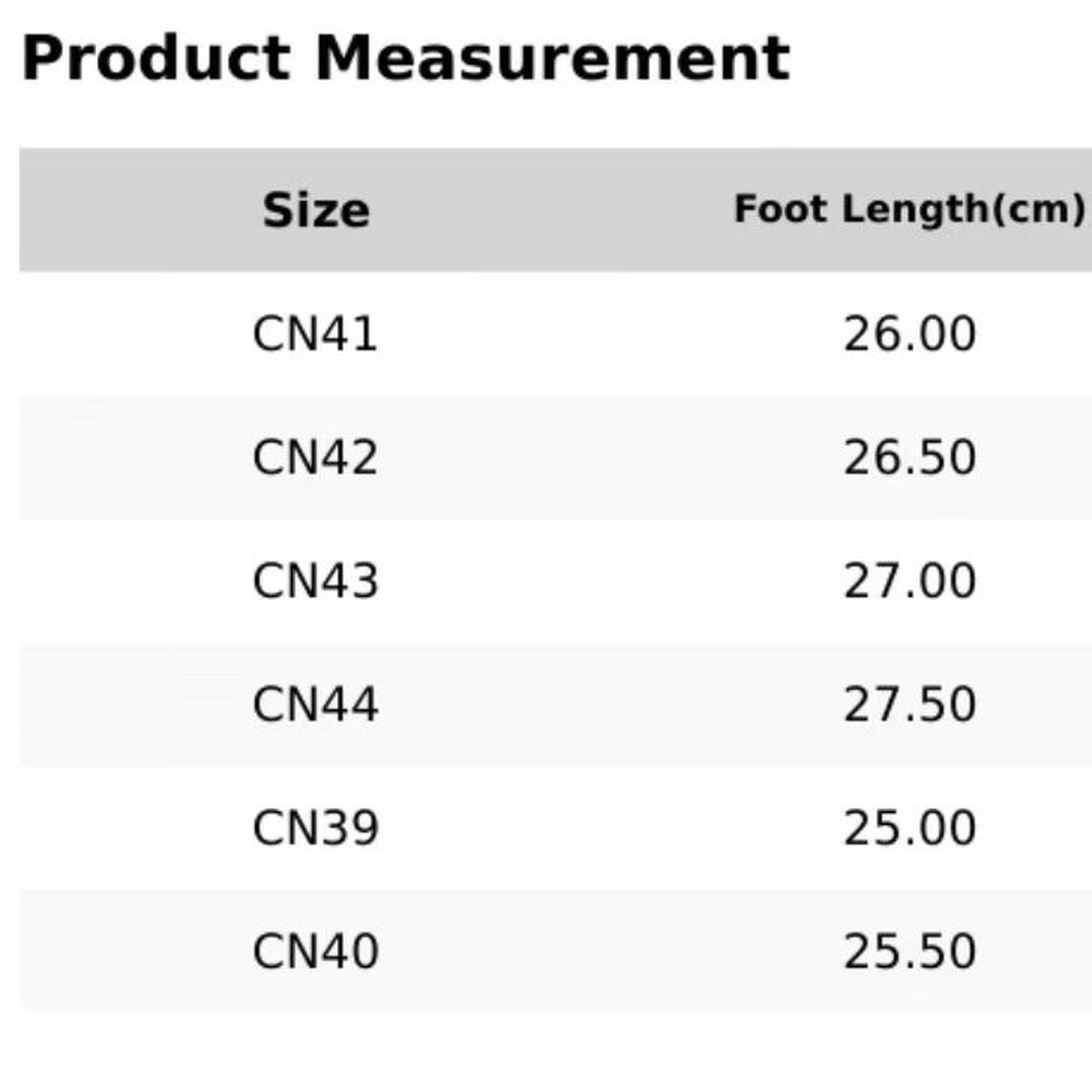This screenshot has width=1092, height=1092.
Task: Choose the CN40 size cell
Action: pyautogui.click(x=315, y=952)
